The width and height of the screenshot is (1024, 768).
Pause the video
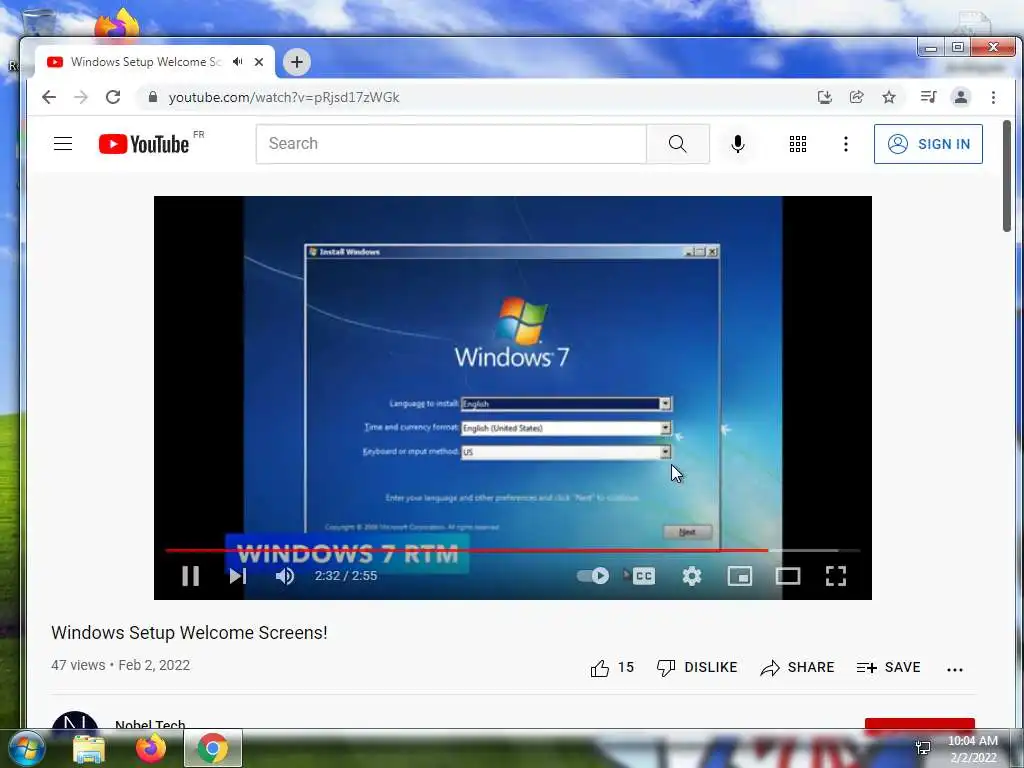coord(191,576)
